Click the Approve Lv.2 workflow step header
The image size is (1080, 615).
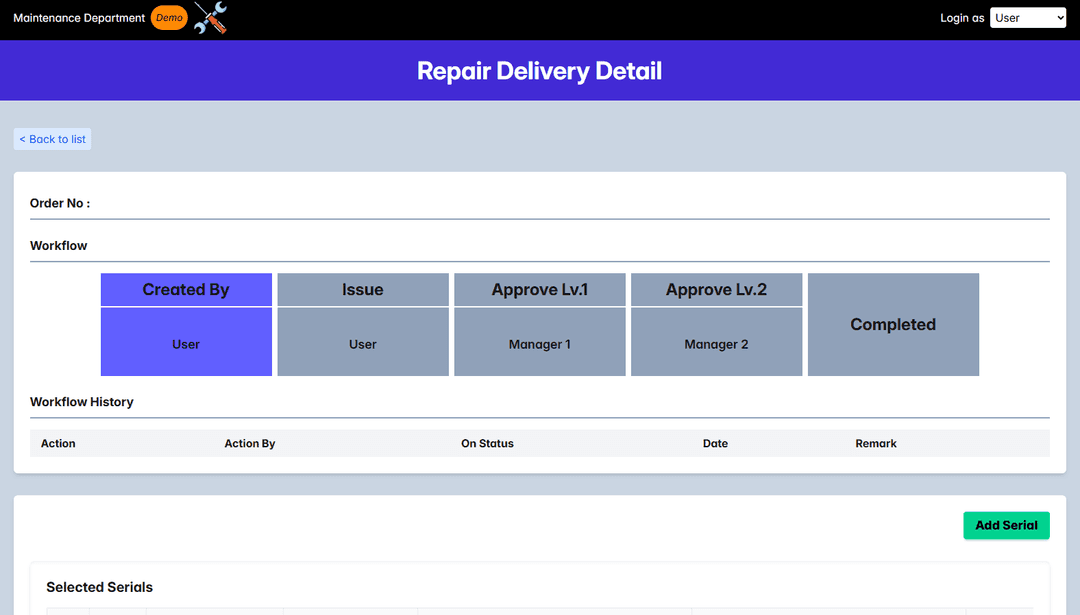pyautogui.click(x=716, y=290)
